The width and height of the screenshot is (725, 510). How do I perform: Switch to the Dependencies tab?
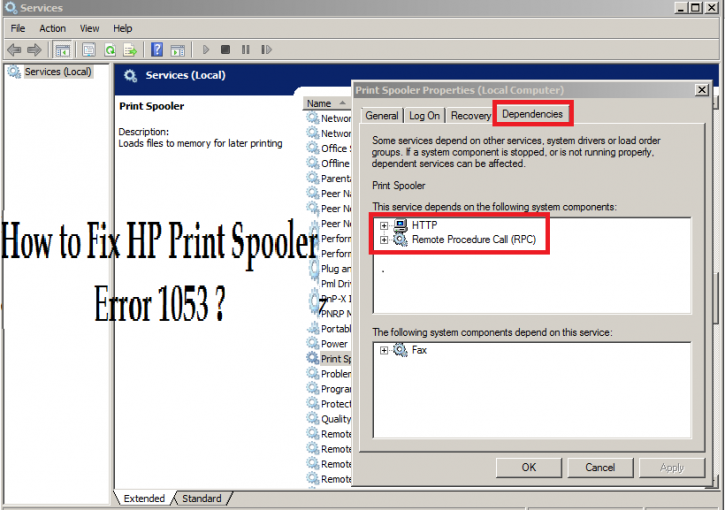click(532, 114)
